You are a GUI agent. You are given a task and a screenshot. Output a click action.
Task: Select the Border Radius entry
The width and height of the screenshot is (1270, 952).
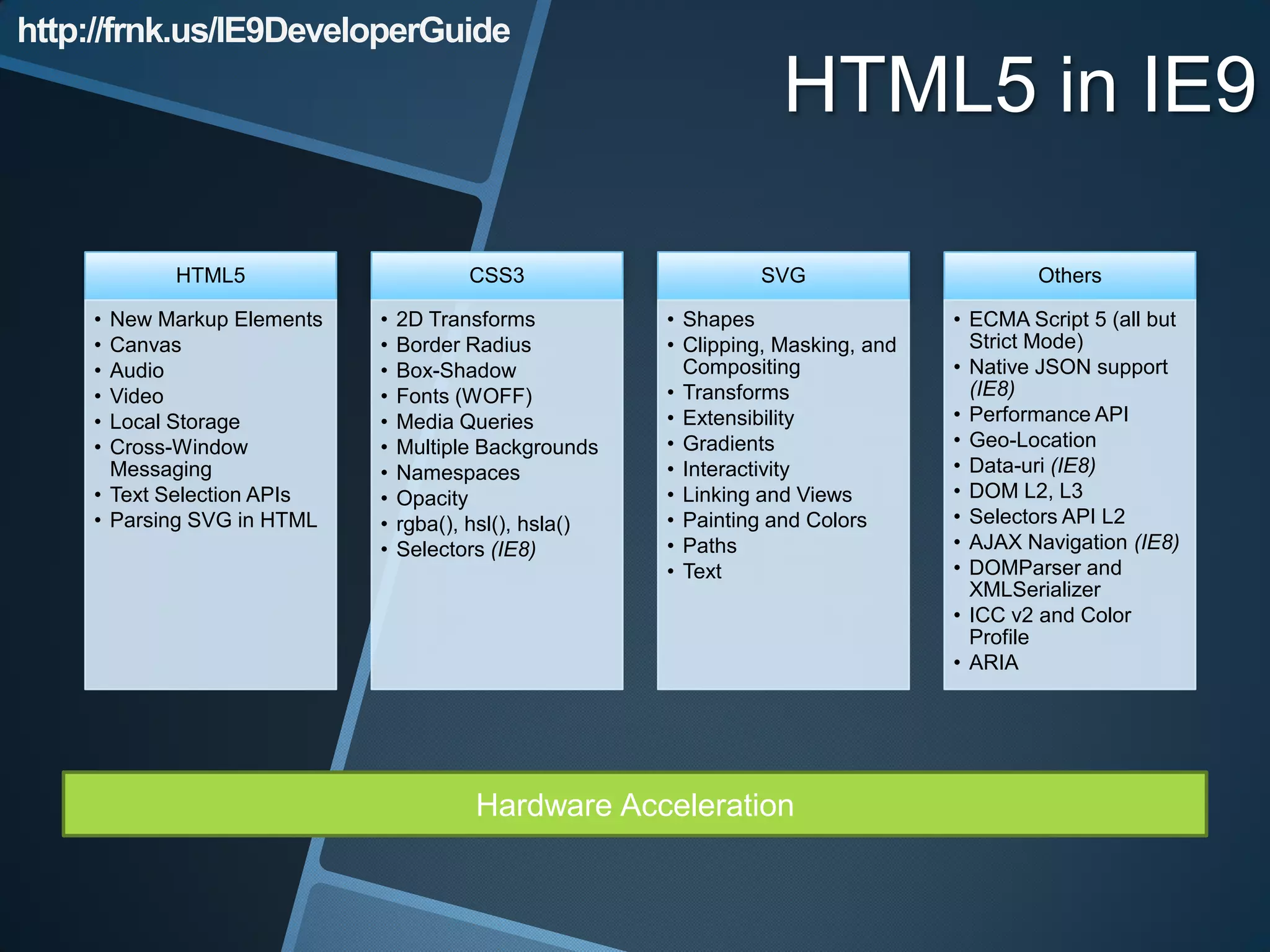463,345
